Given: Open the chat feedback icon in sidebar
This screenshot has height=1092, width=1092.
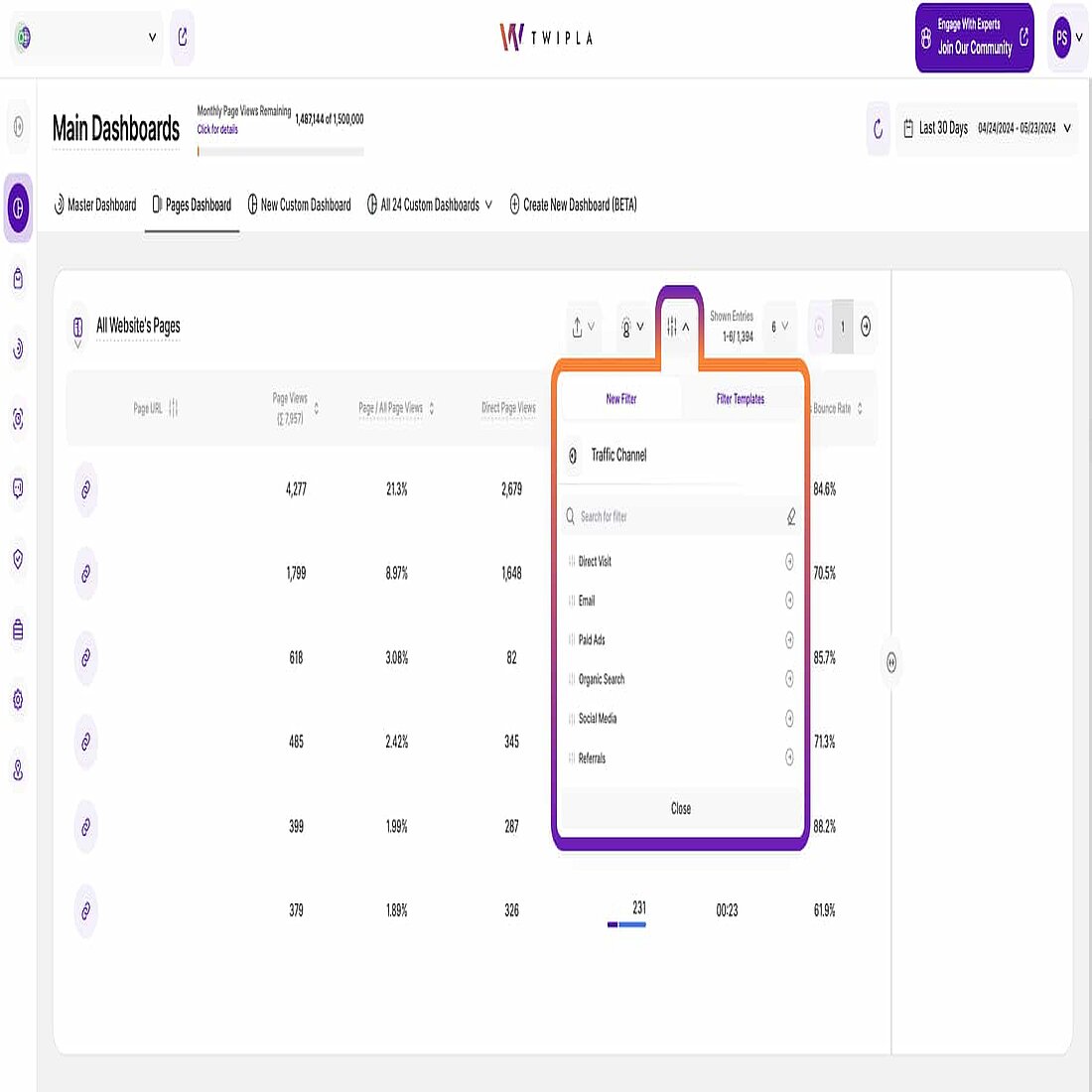Looking at the screenshot, I should (17, 488).
